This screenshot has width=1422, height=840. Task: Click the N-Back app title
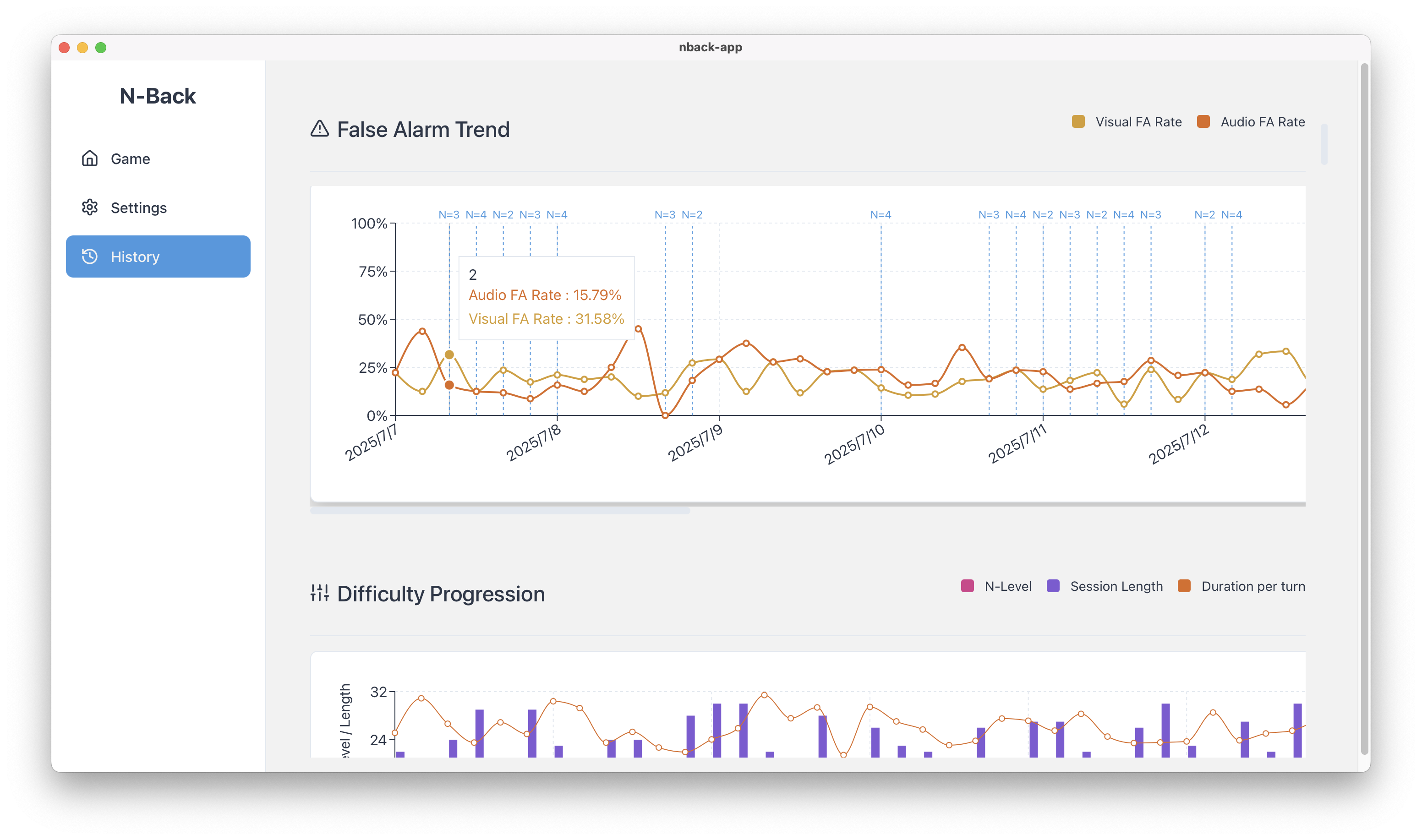point(158,96)
